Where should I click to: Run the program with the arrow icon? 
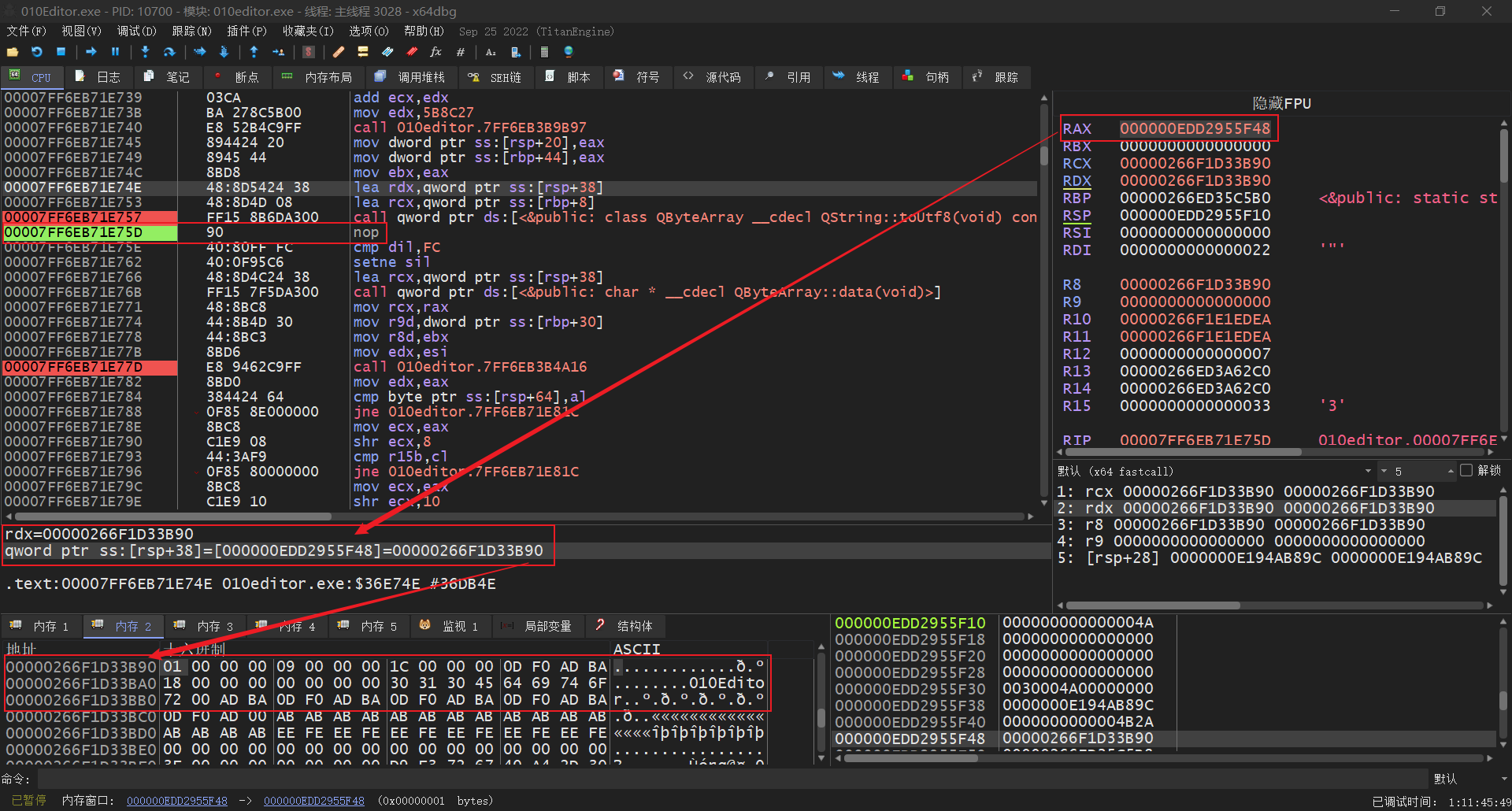click(x=91, y=52)
